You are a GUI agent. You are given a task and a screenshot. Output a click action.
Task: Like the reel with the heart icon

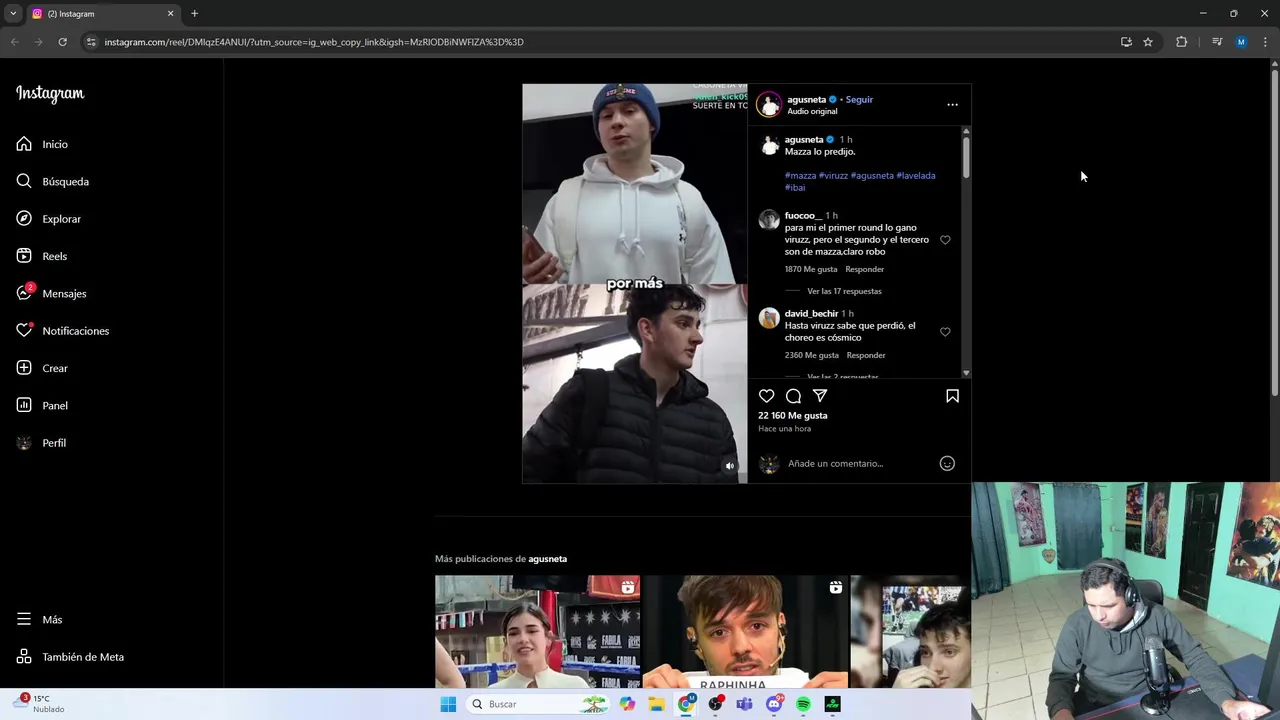(x=766, y=396)
